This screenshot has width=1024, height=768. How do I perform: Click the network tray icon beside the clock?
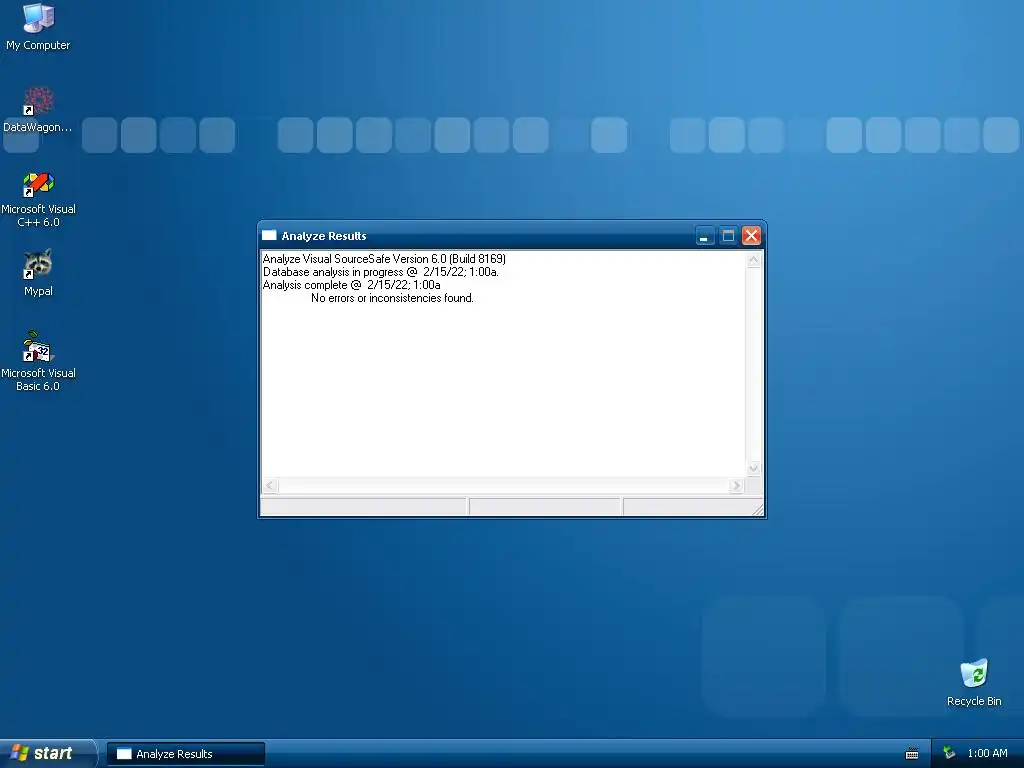pyautogui.click(x=949, y=754)
